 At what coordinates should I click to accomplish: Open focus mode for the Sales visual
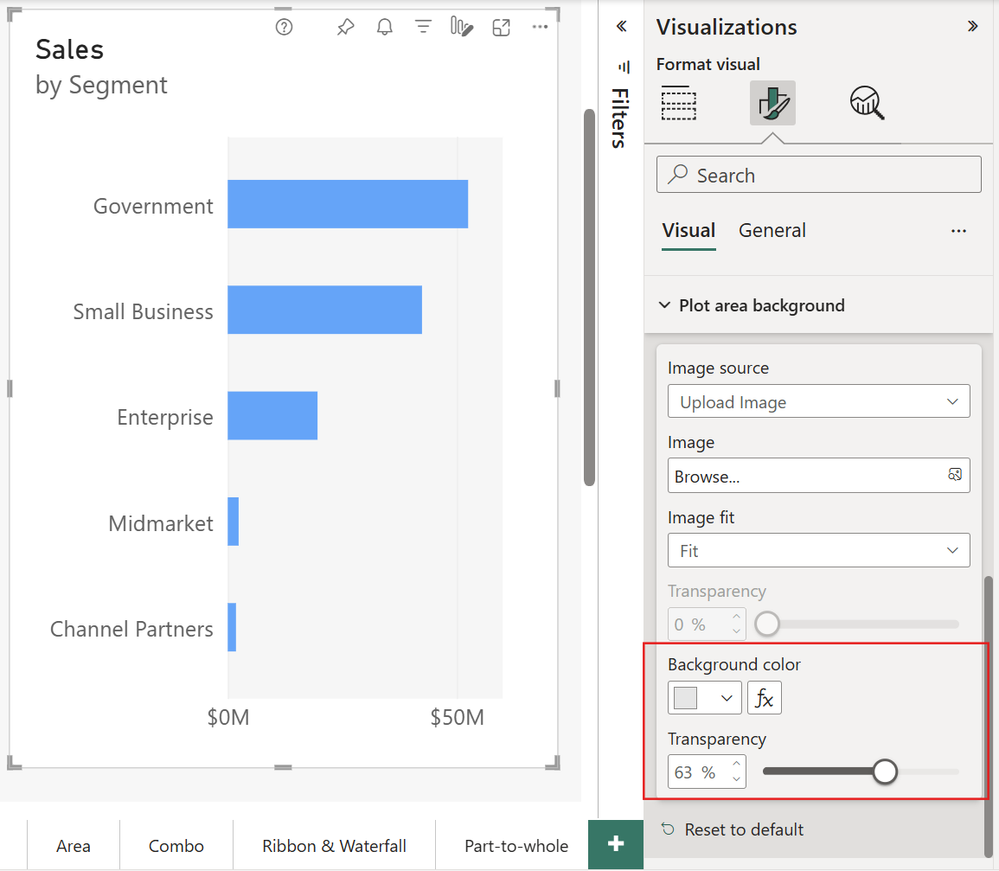(501, 27)
